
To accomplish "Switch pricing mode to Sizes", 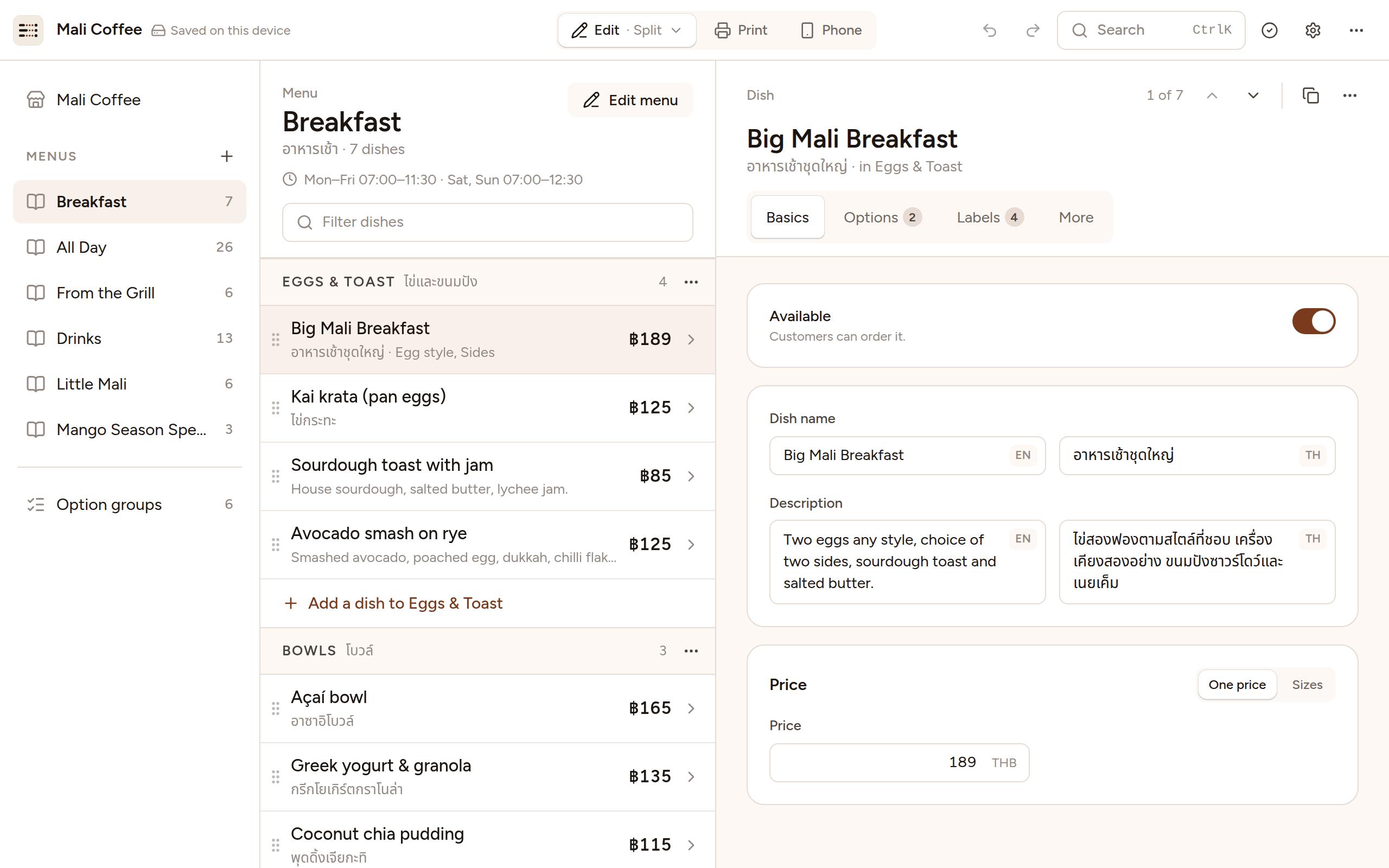I will [1307, 684].
